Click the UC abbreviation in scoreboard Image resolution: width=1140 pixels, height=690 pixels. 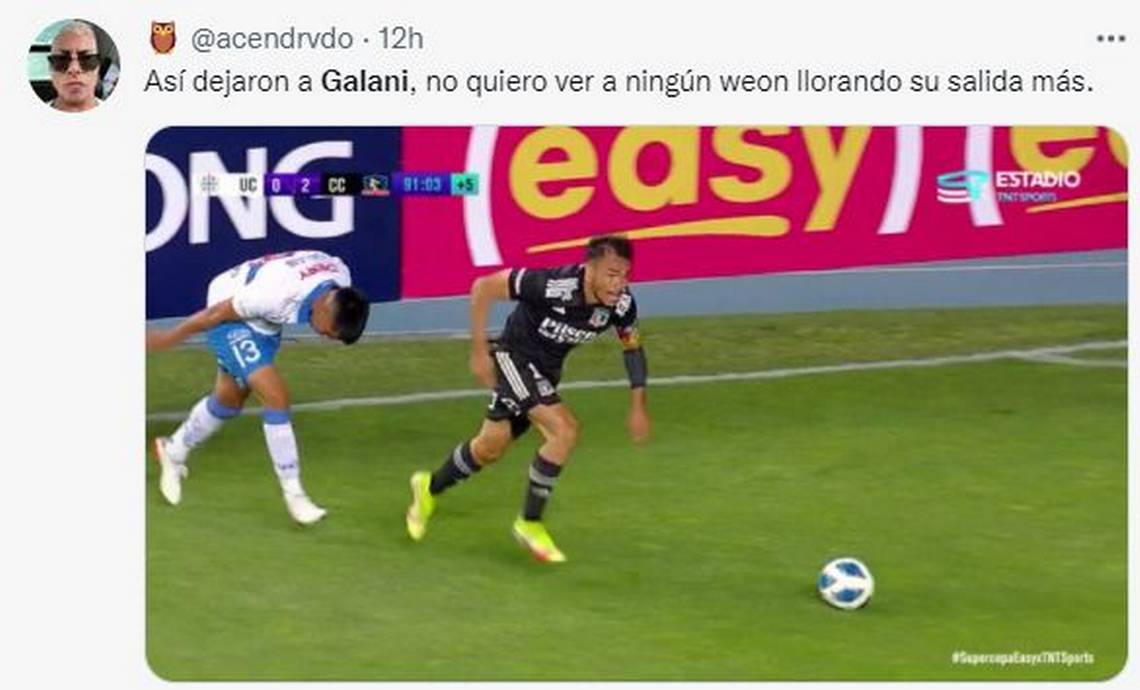point(248,185)
